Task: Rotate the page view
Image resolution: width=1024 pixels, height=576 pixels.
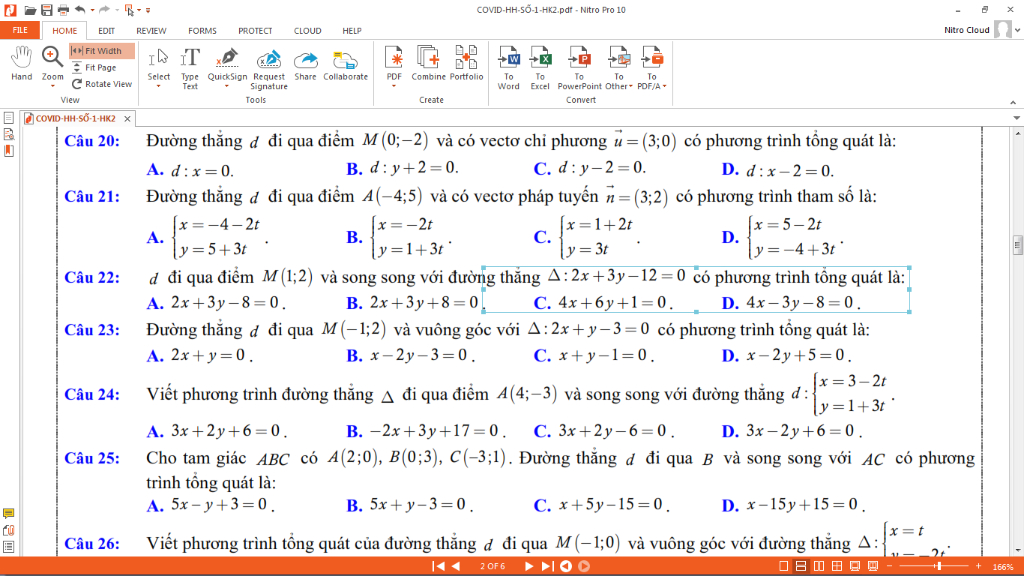Action: click(x=102, y=84)
